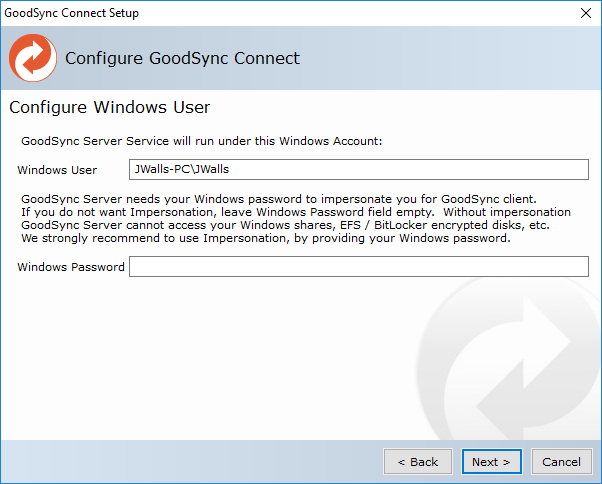Click the faded arrow watermark in background
This screenshot has height=484, width=602.
click(x=510, y=360)
